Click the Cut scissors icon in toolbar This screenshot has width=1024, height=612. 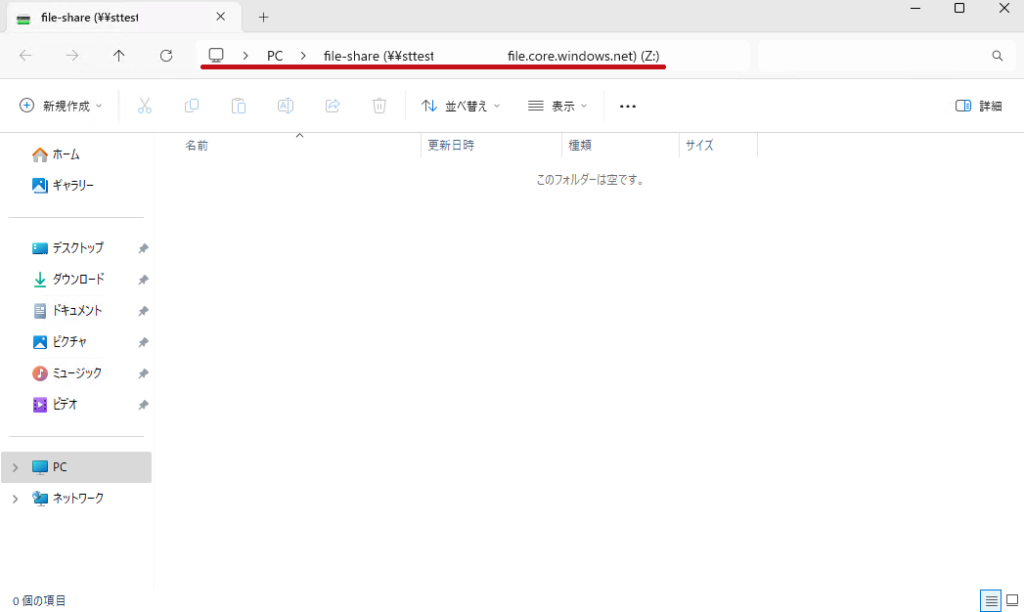(144, 106)
